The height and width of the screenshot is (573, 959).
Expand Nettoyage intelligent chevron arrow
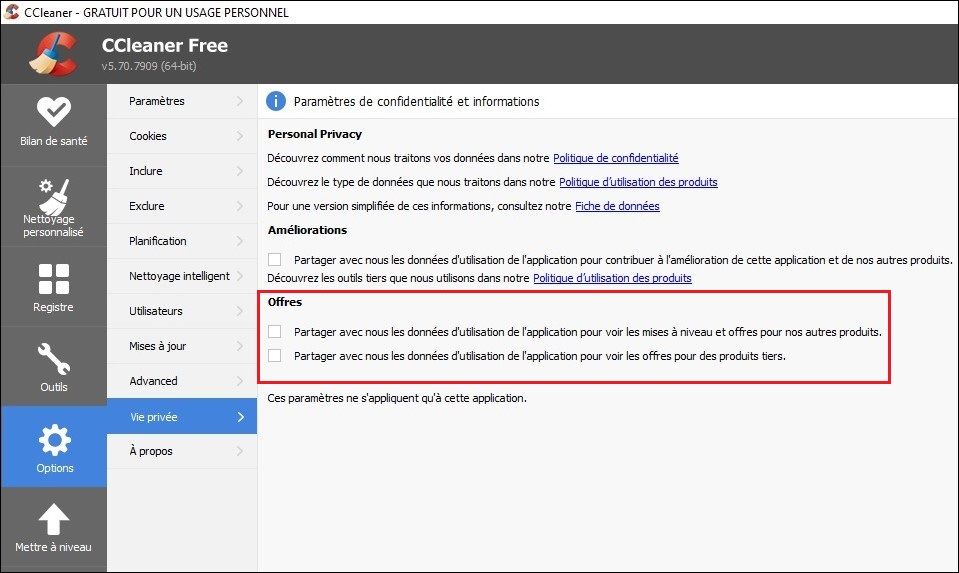[x=240, y=276]
